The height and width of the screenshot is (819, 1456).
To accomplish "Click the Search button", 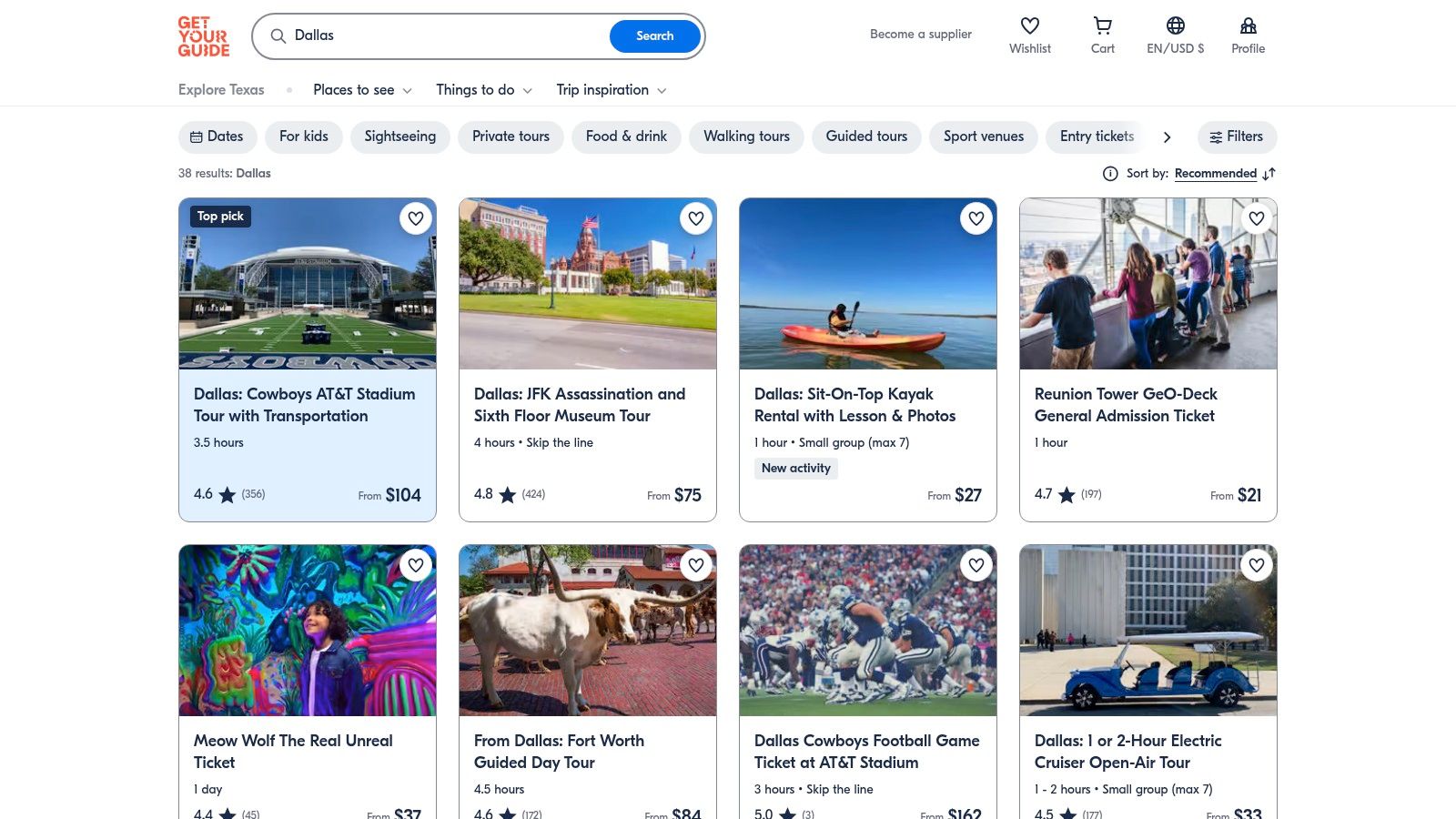I will 654,35.
